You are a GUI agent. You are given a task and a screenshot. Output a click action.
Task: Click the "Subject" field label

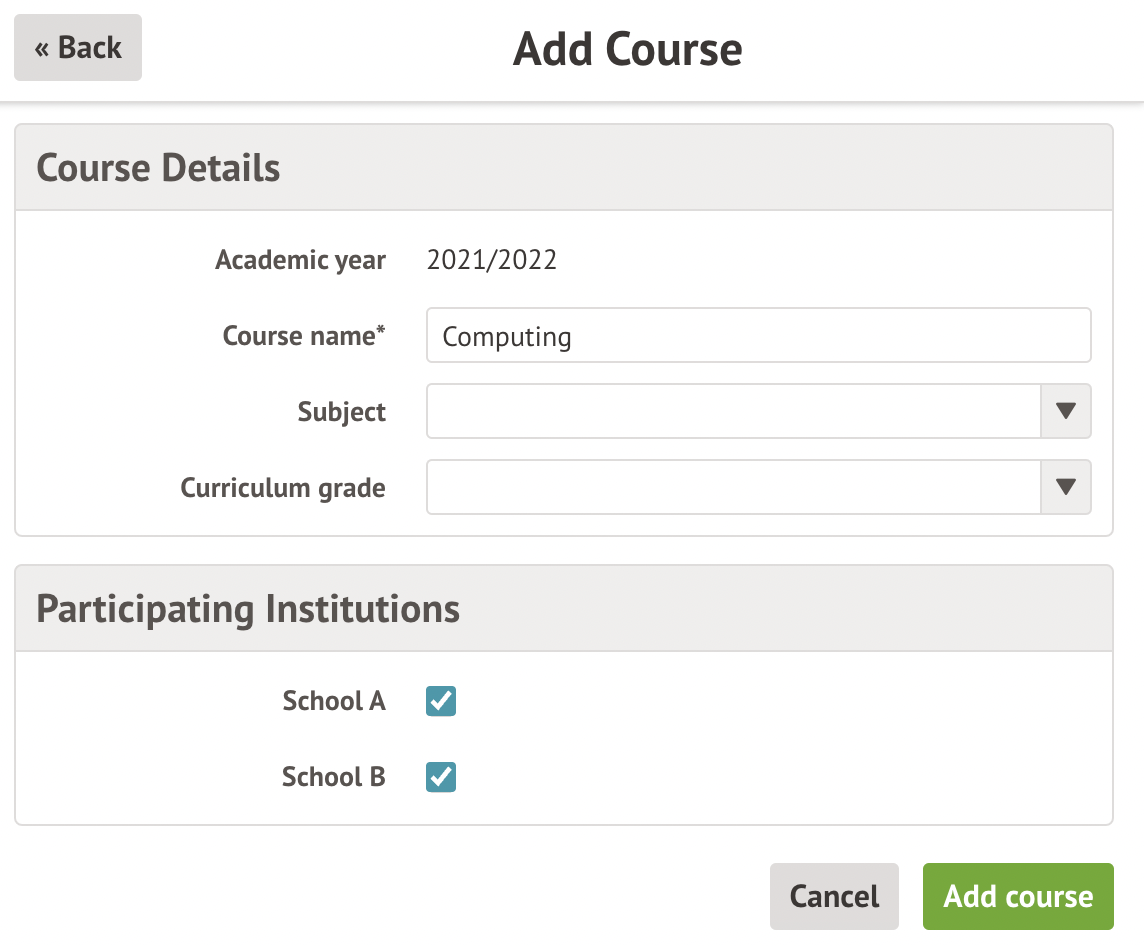tap(342, 412)
